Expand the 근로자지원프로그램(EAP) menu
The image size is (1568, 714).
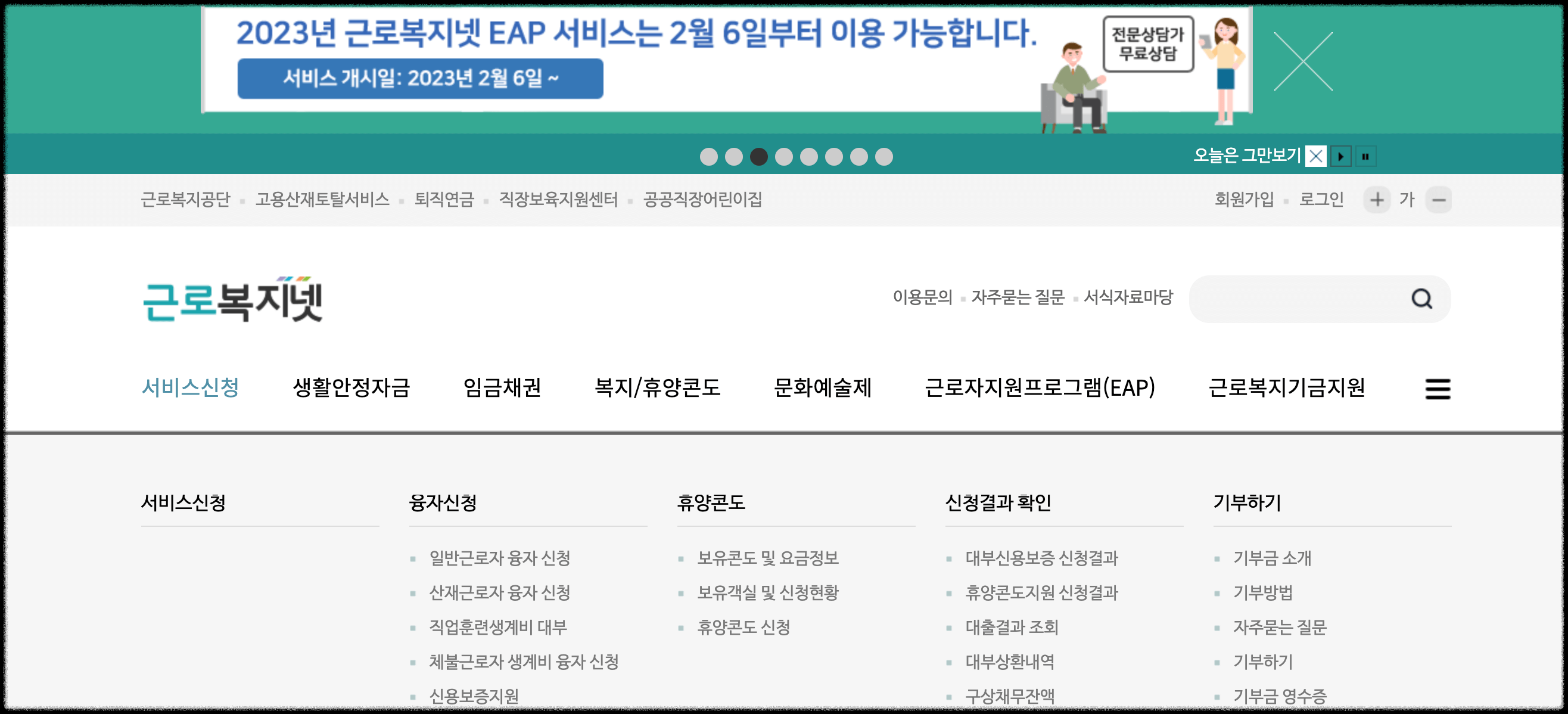pyautogui.click(x=1040, y=388)
